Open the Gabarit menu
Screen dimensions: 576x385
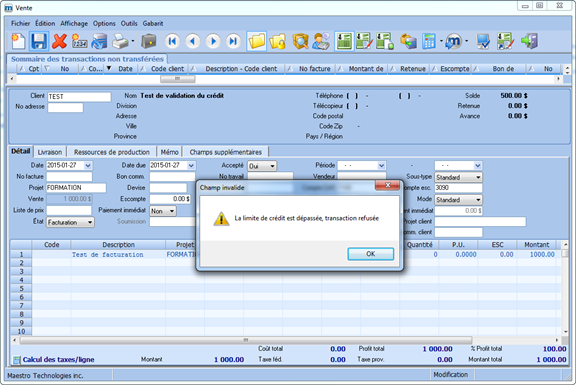[x=153, y=24]
